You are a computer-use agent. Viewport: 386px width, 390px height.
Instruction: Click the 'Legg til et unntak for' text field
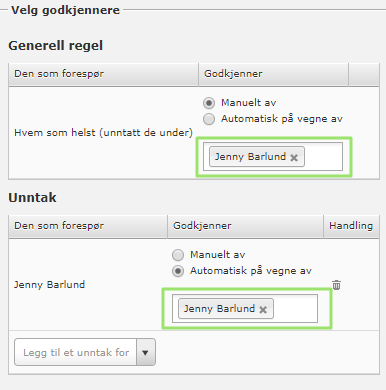pyautogui.click(x=76, y=352)
